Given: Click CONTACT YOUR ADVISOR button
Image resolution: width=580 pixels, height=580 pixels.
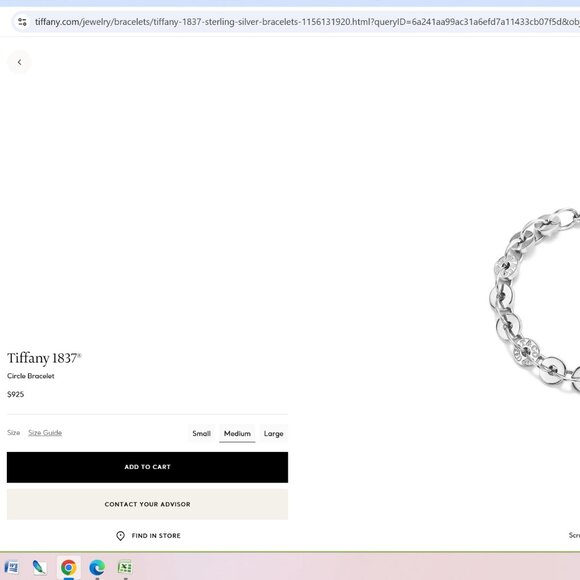Looking at the screenshot, I should [x=147, y=504].
